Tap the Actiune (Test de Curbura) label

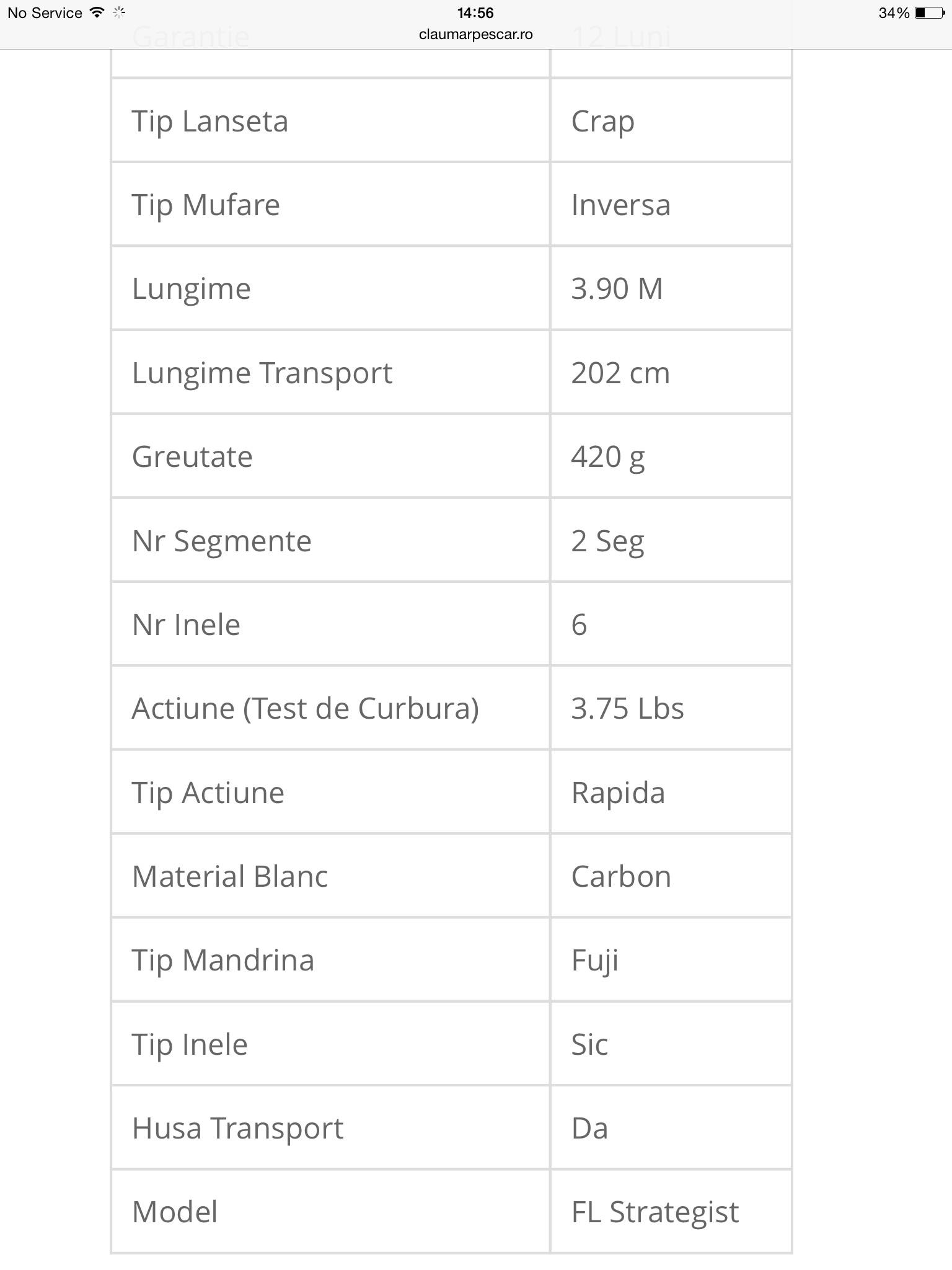pos(305,708)
